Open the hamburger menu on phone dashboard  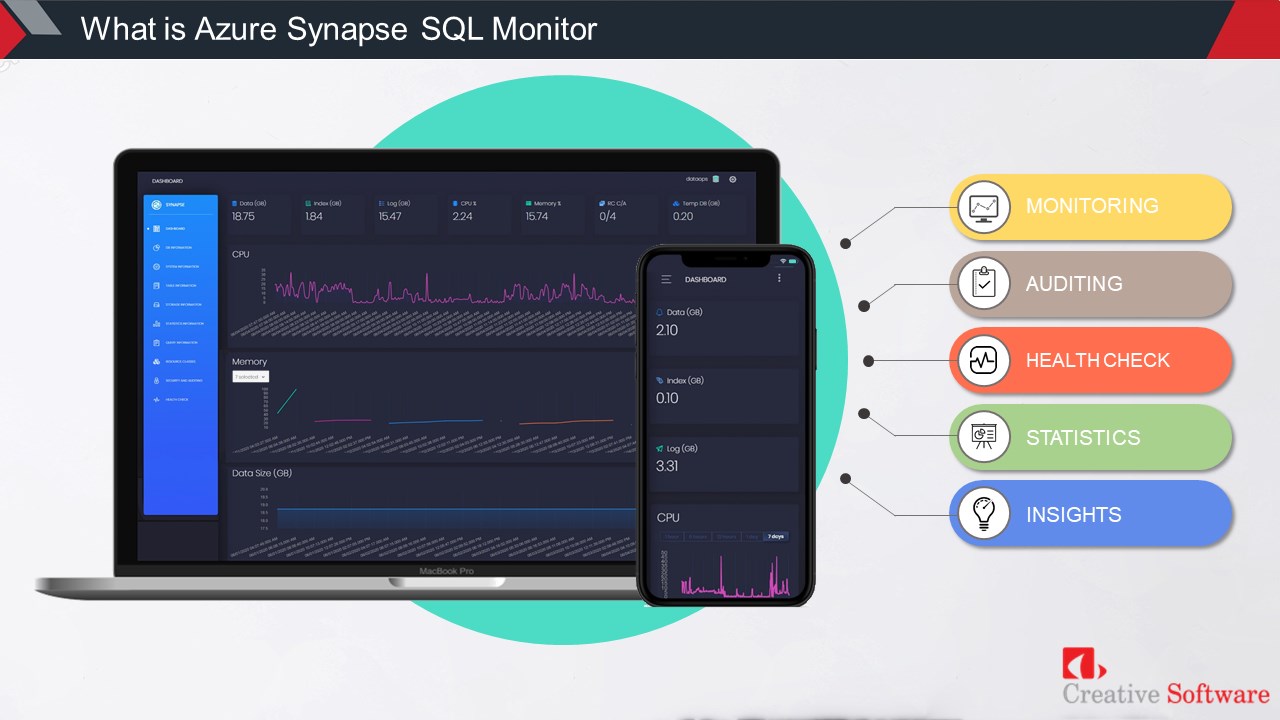tap(666, 279)
